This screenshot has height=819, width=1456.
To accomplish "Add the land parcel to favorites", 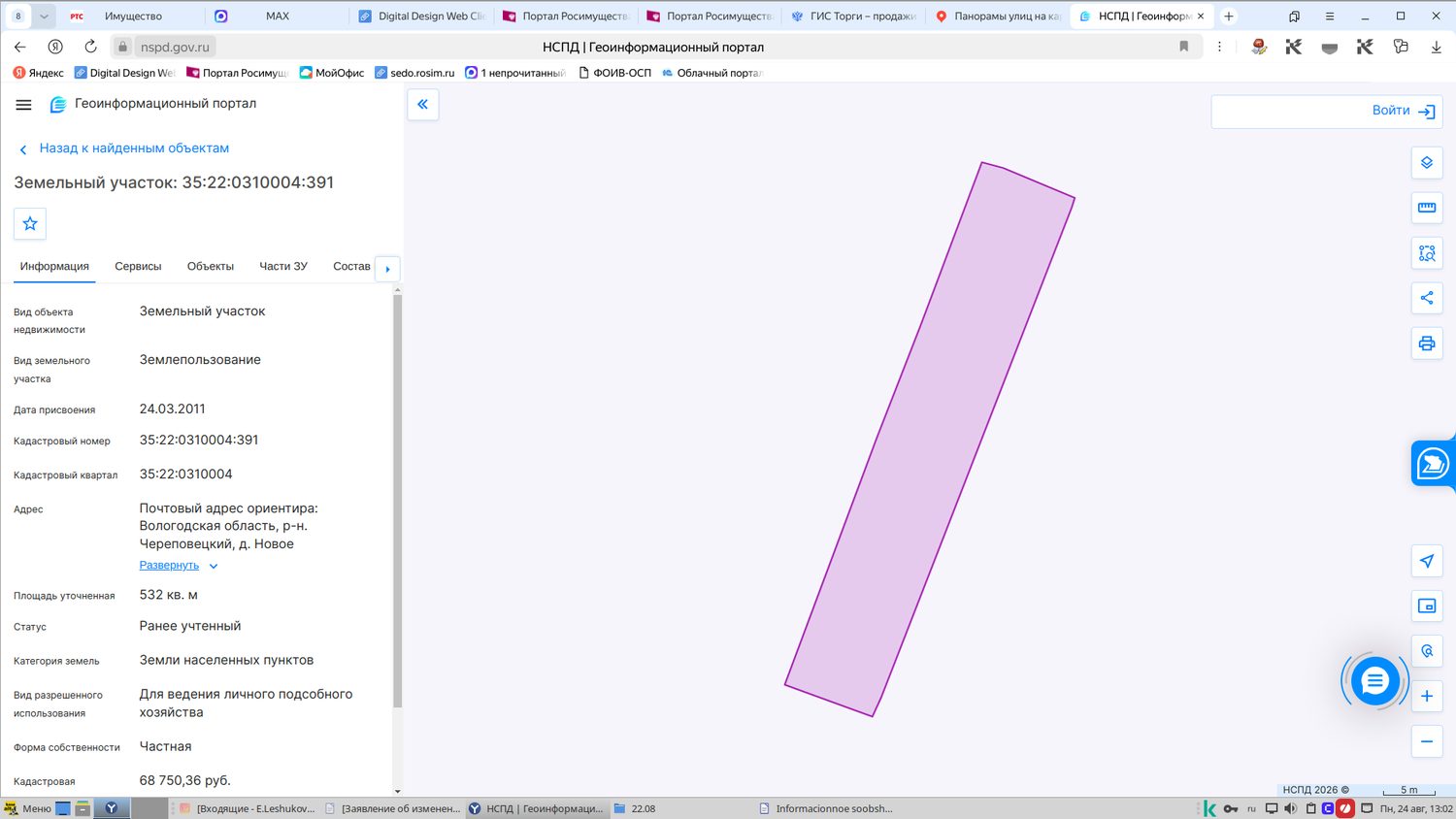I will (30, 224).
